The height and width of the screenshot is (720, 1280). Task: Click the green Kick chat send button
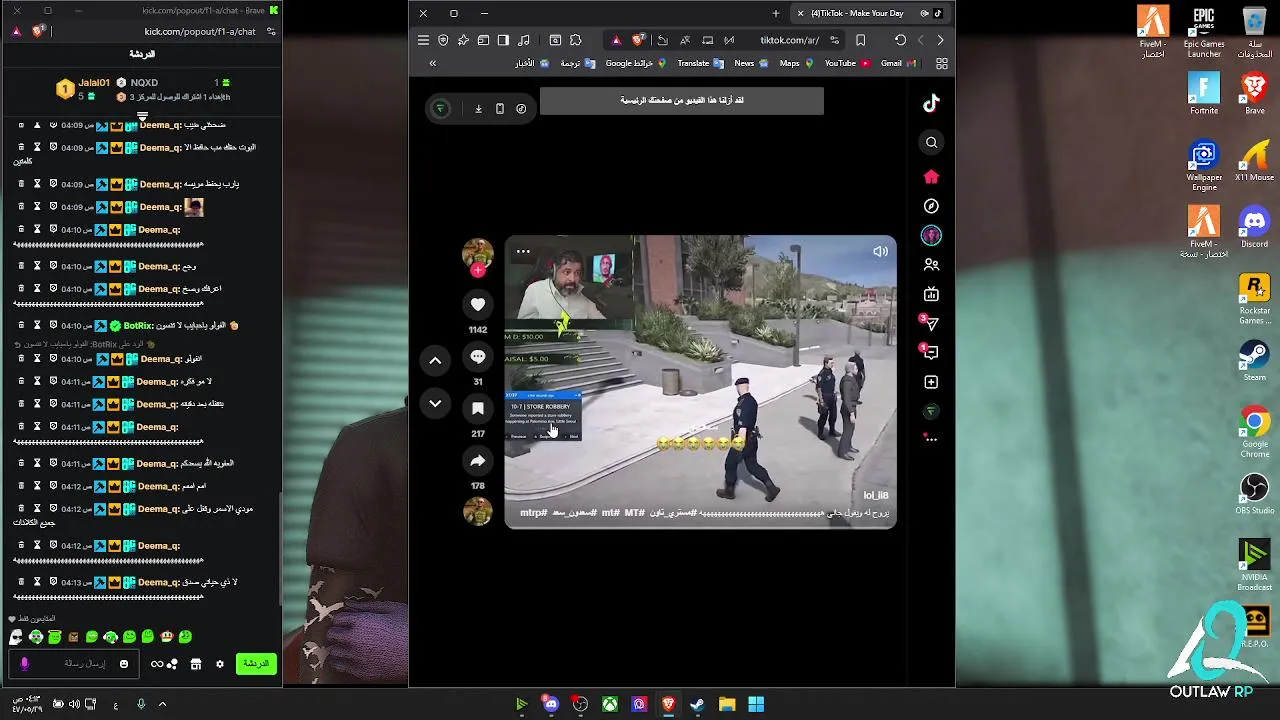click(257, 663)
